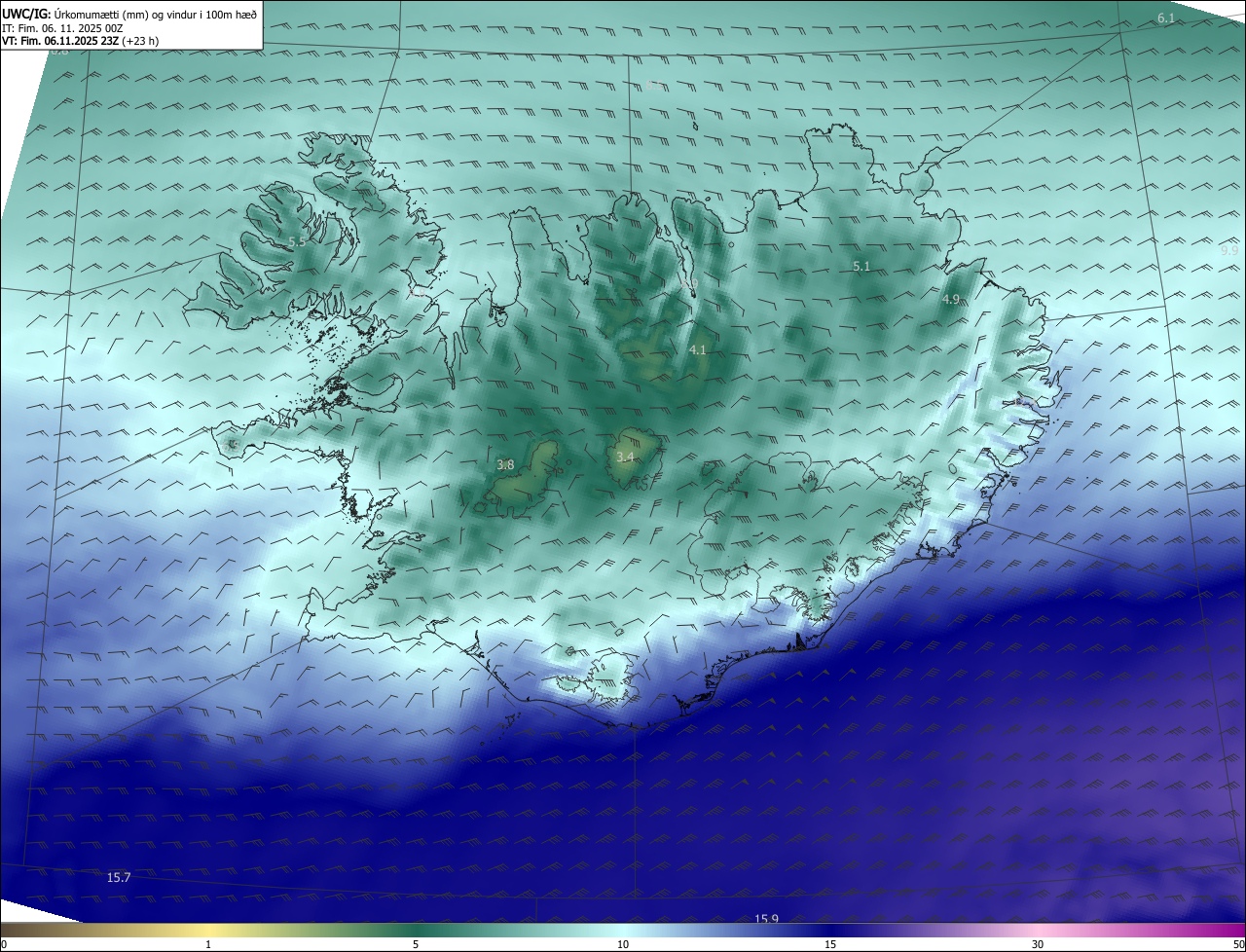Click the legend tick label 50
The image size is (1246, 952).
(x=1238, y=944)
